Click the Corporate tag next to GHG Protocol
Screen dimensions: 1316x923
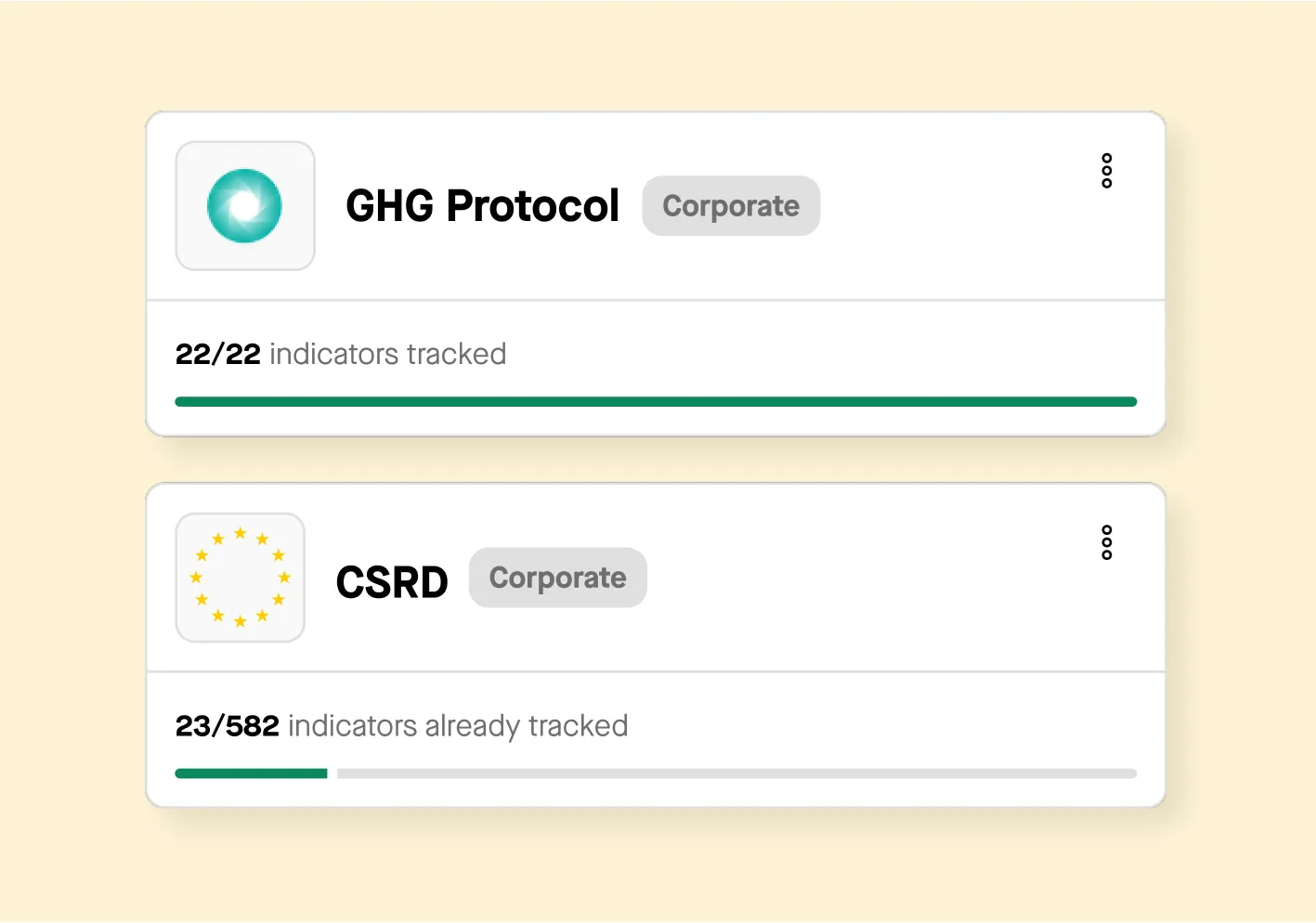click(x=731, y=205)
